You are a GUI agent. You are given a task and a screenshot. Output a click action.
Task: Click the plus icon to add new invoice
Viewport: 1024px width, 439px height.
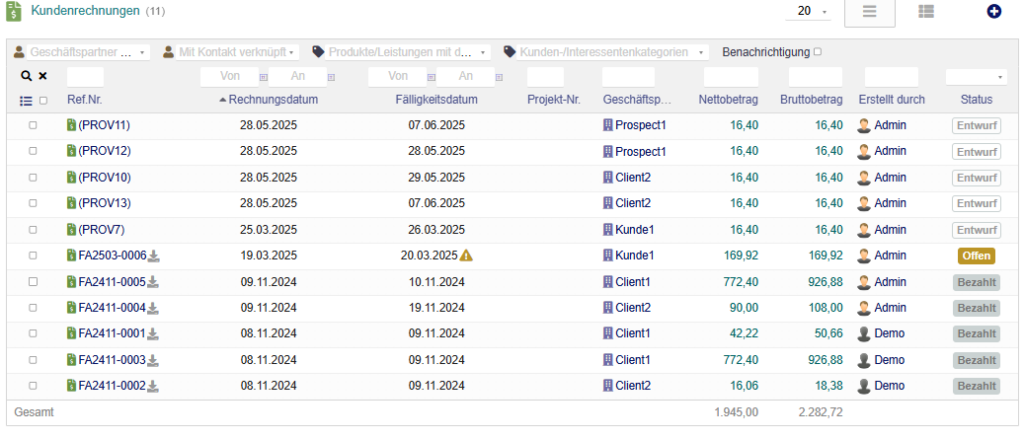[994, 12]
